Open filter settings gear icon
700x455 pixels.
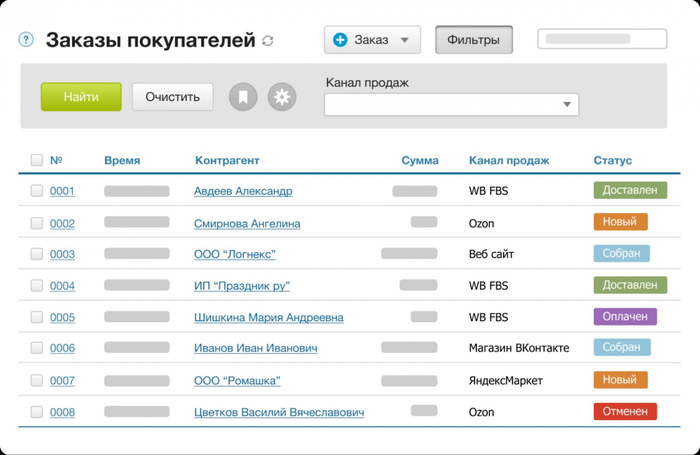[282, 97]
